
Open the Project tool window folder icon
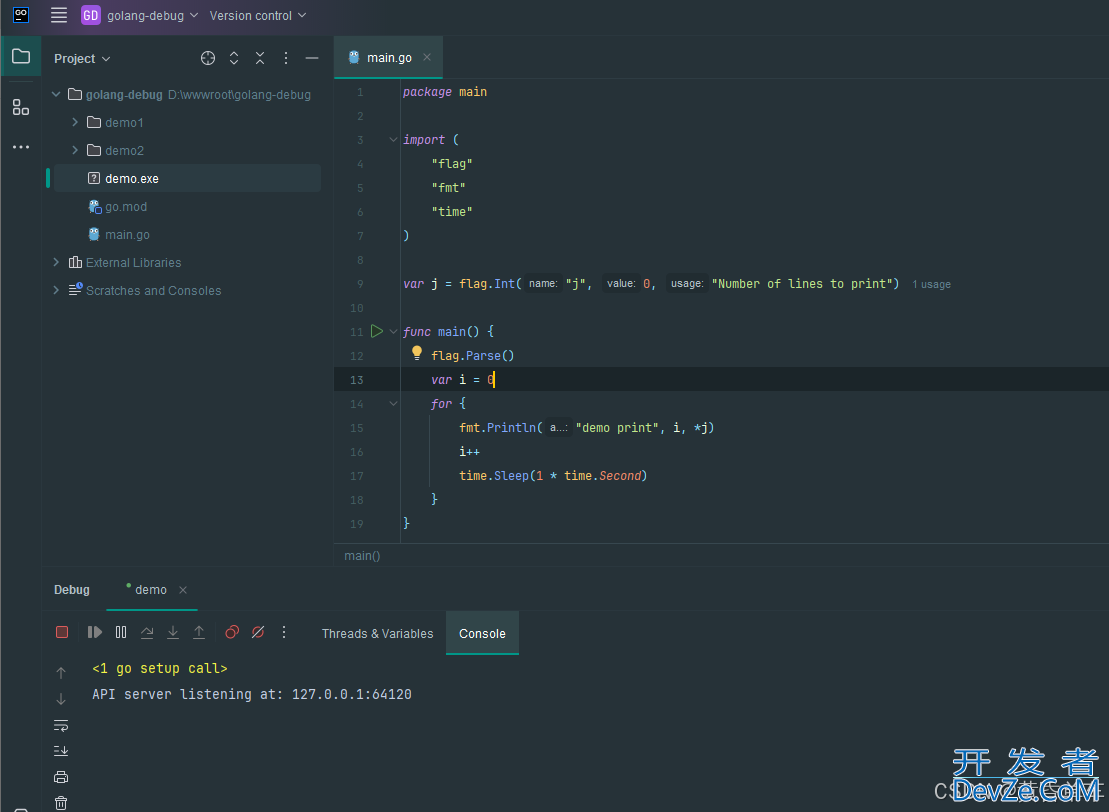21,56
